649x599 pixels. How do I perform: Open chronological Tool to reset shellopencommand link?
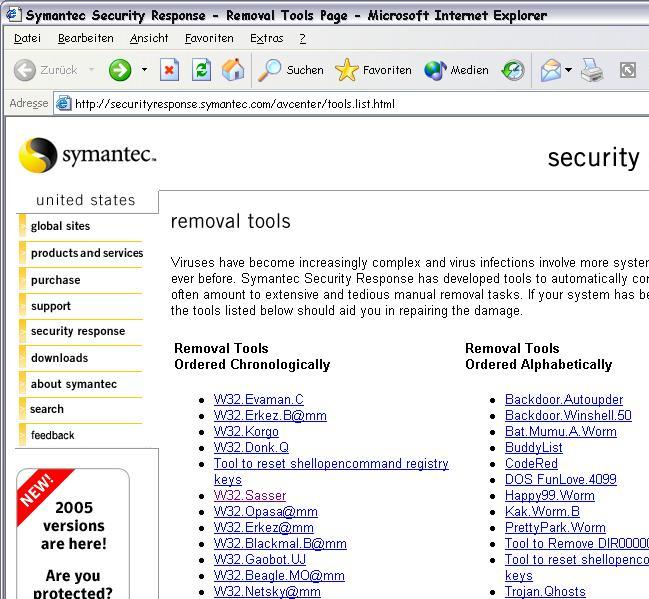331,472
